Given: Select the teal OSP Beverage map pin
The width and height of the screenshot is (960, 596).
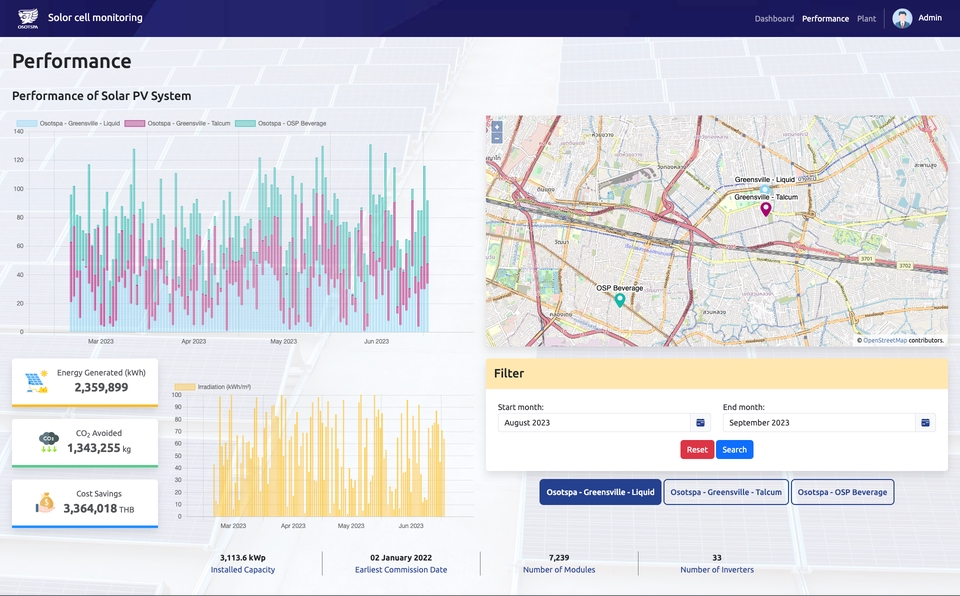Looking at the screenshot, I should point(620,300).
